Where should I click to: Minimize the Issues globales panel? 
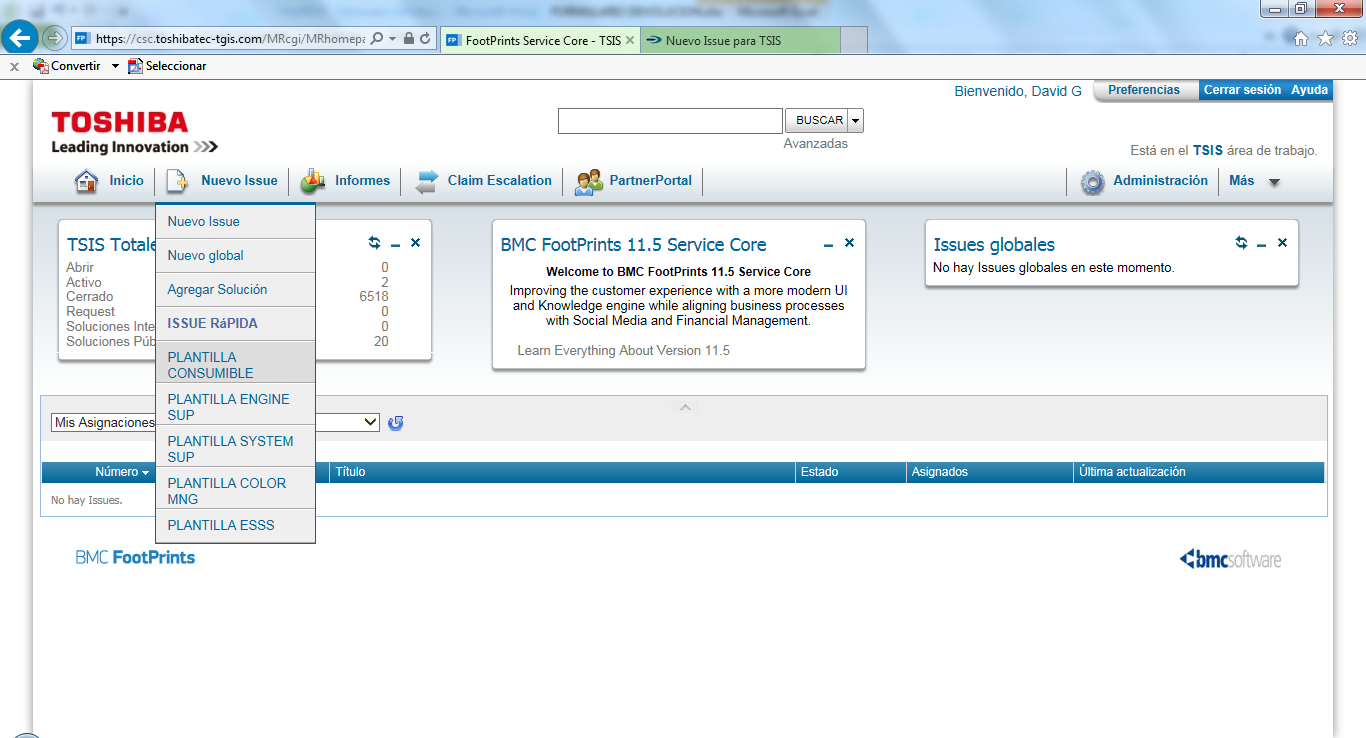tap(1261, 244)
